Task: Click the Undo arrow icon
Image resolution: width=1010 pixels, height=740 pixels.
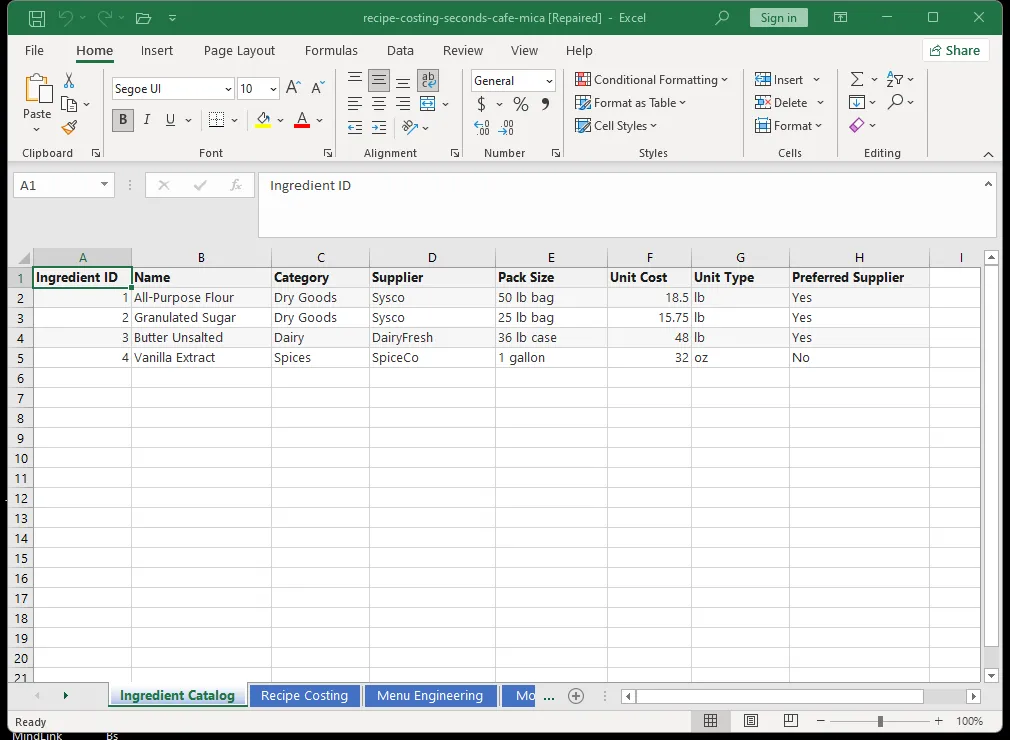Action: point(66,18)
